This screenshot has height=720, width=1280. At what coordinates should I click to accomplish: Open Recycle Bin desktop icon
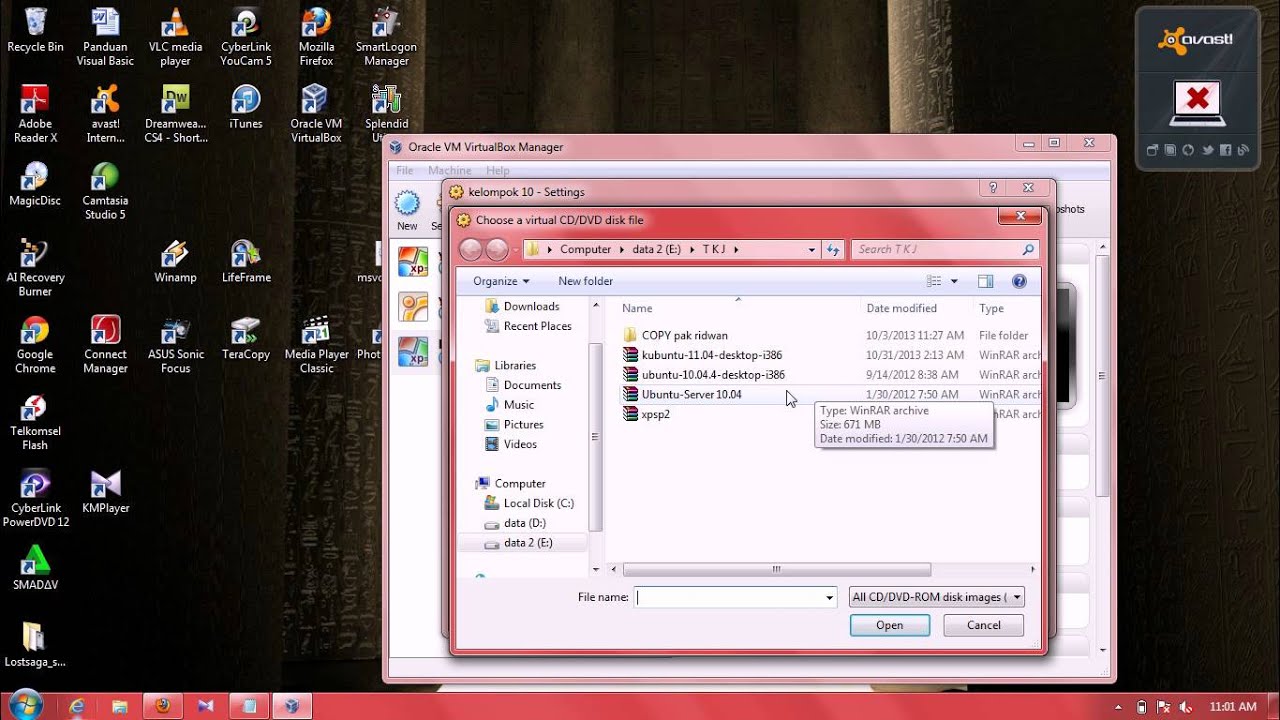coord(35,31)
